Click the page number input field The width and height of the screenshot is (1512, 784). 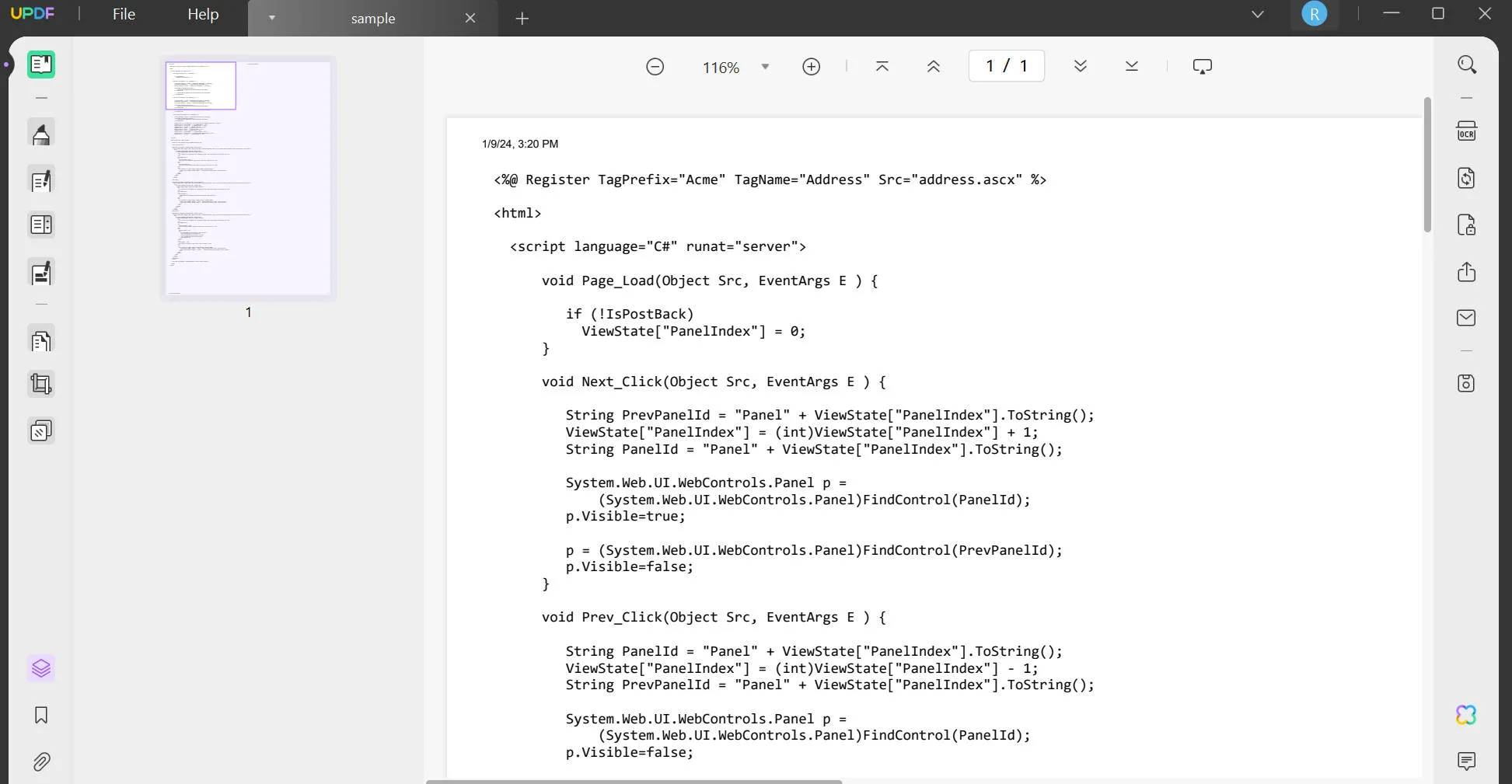pos(1007,66)
